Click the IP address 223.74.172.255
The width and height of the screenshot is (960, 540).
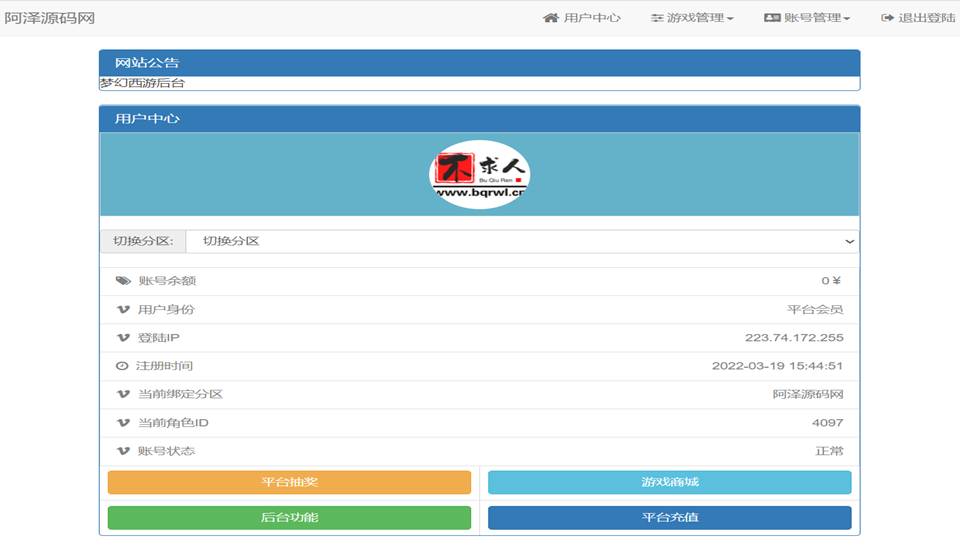click(794, 337)
